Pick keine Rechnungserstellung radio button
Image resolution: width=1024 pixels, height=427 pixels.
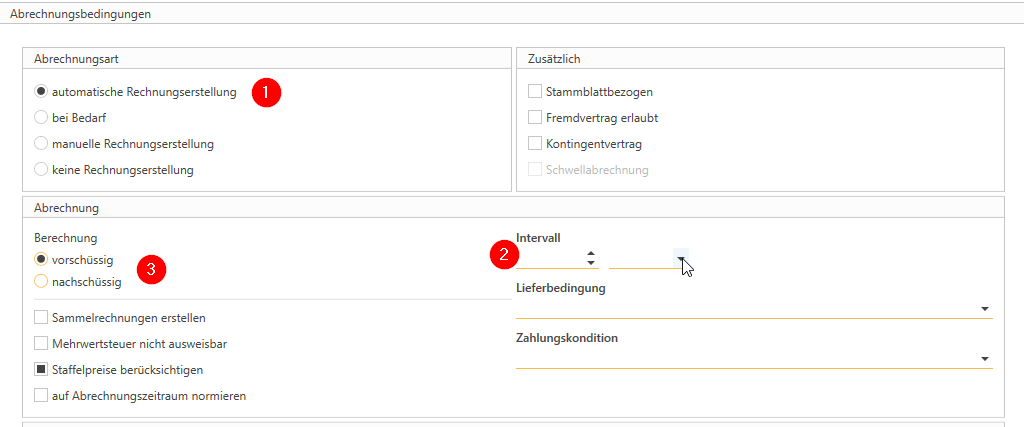click(42, 170)
